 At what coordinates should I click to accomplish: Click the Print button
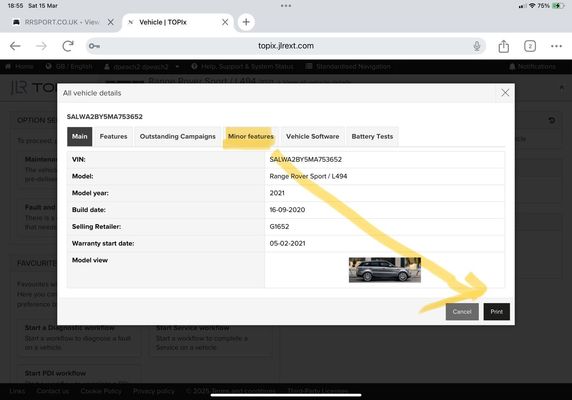tap(496, 312)
